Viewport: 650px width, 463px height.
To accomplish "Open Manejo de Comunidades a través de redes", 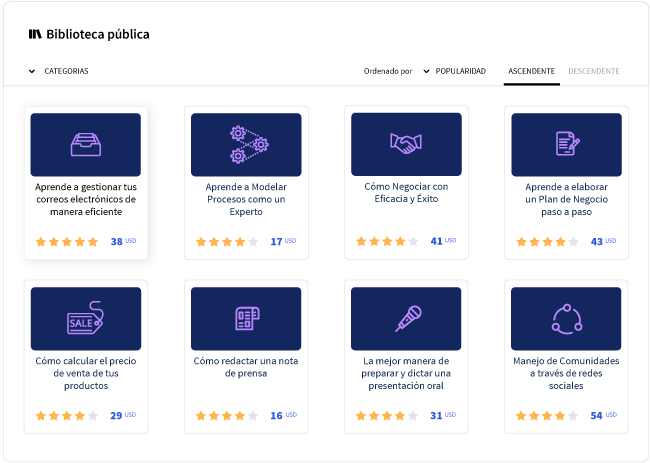I will 566,373.
